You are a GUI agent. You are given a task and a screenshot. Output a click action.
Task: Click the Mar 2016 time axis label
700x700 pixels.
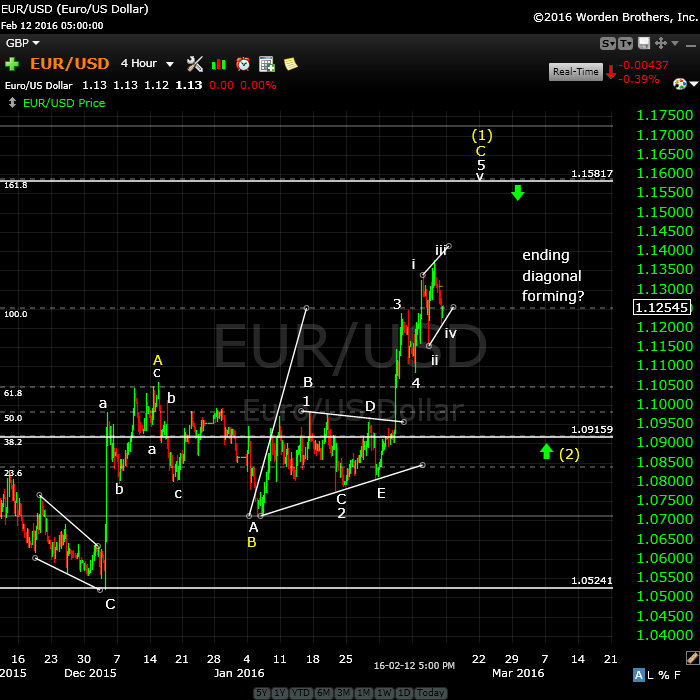pos(518,673)
